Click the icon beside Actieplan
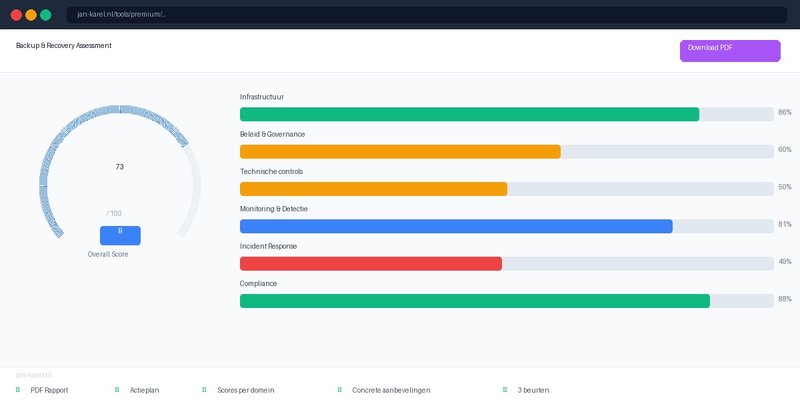This screenshot has width=800, height=420. pos(117,390)
